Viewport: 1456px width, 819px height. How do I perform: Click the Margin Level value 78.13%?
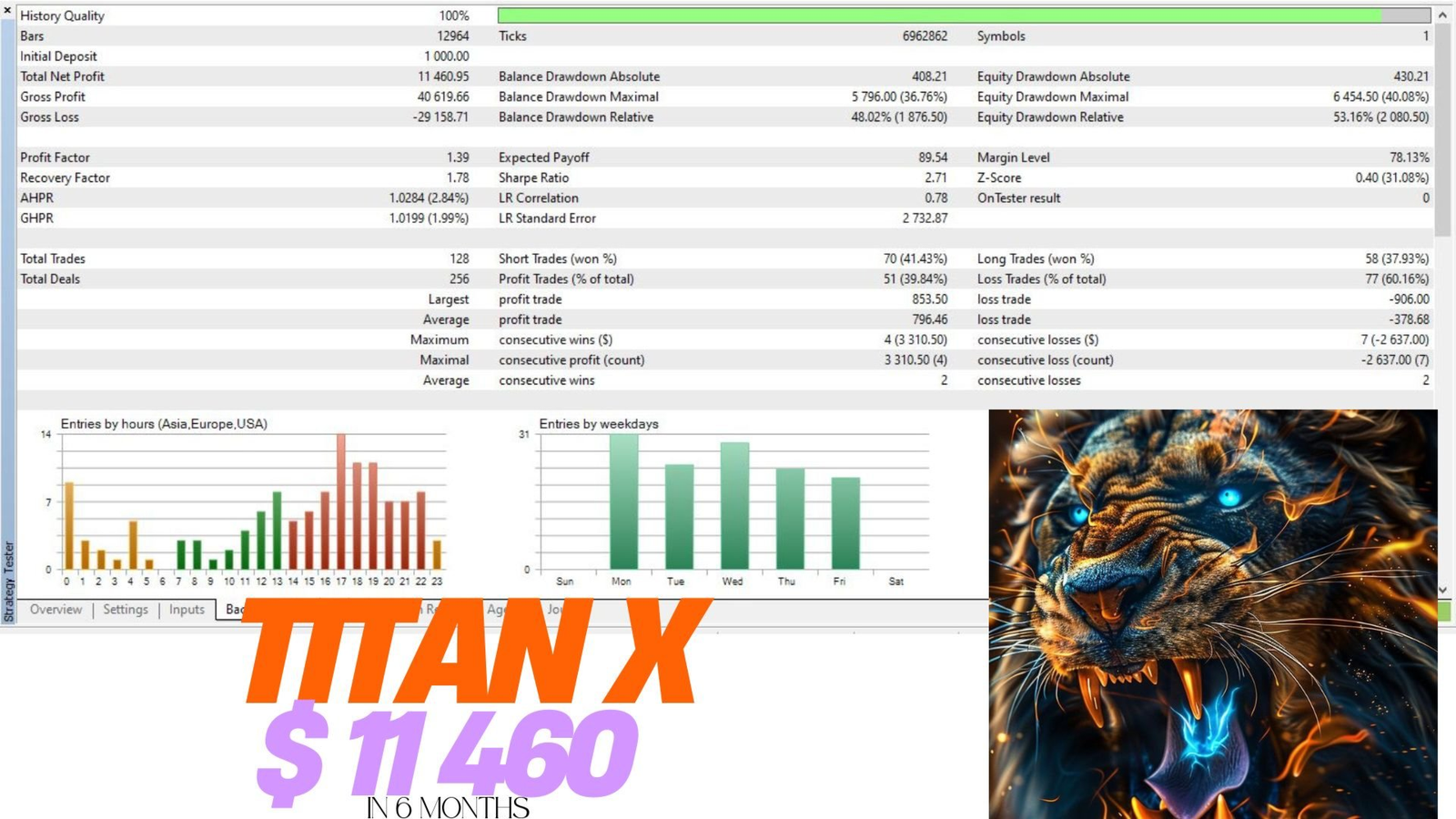click(x=1410, y=157)
